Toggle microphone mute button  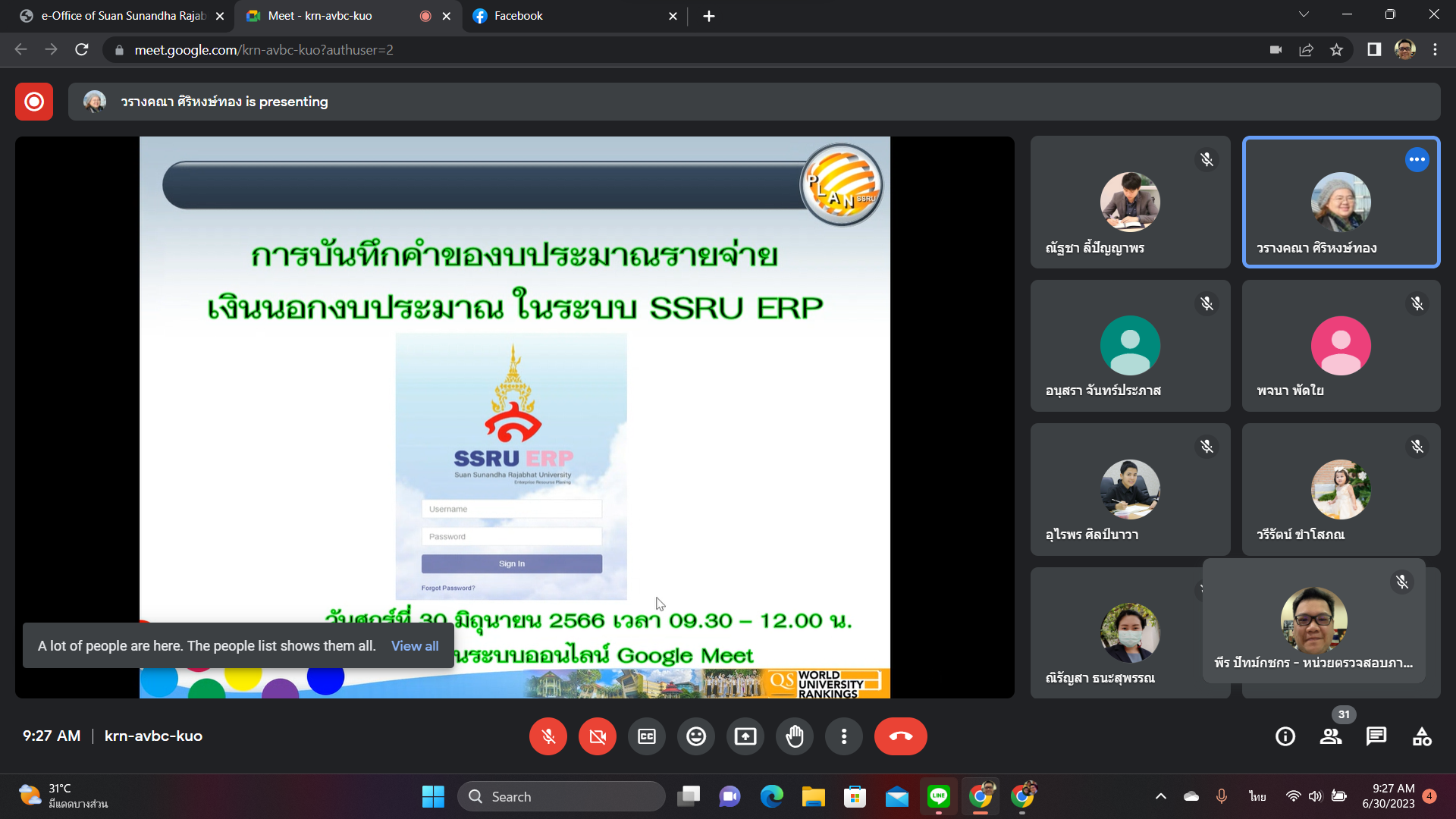pos(548,736)
